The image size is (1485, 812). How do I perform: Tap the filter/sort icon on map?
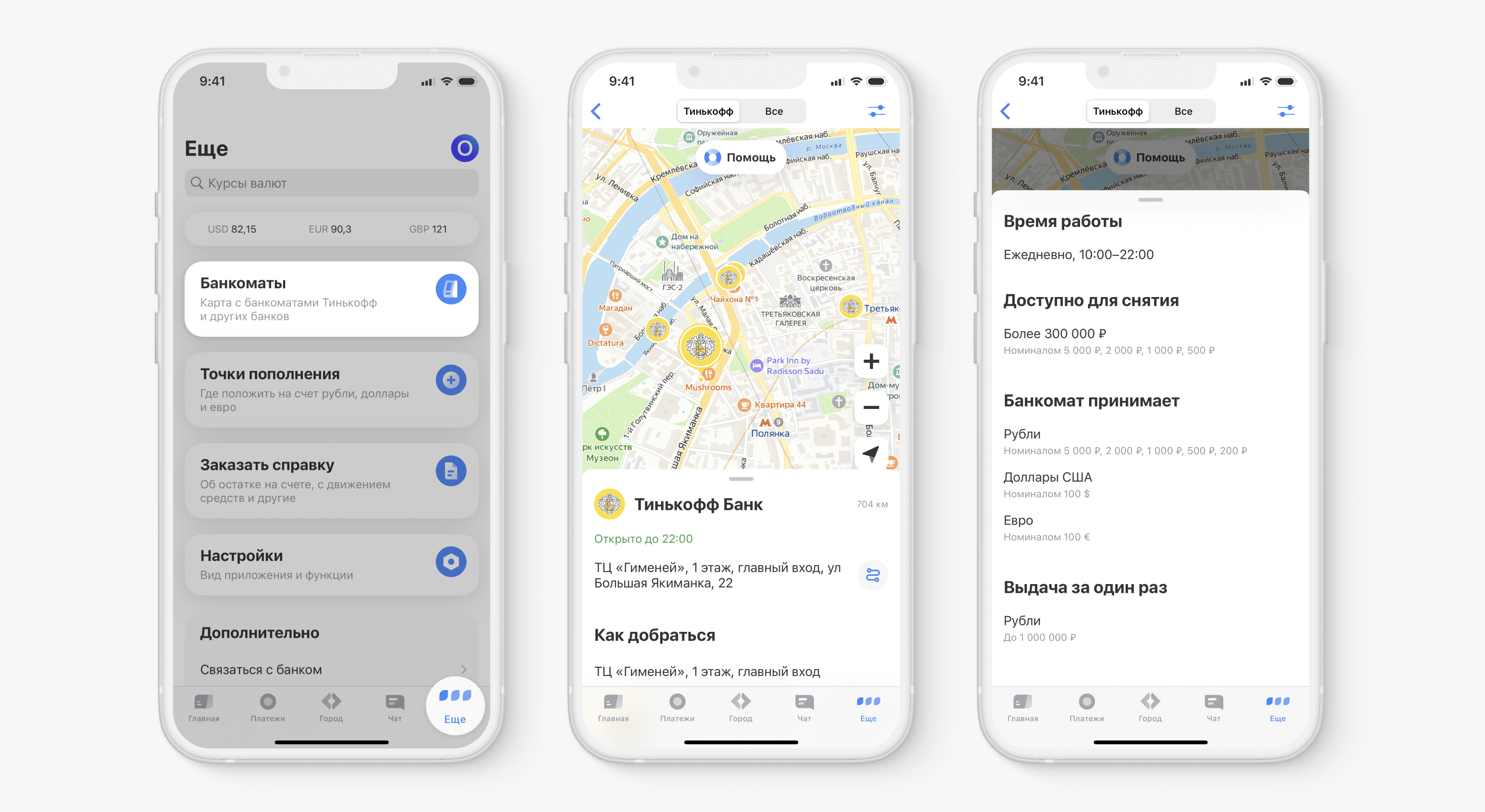(x=874, y=111)
